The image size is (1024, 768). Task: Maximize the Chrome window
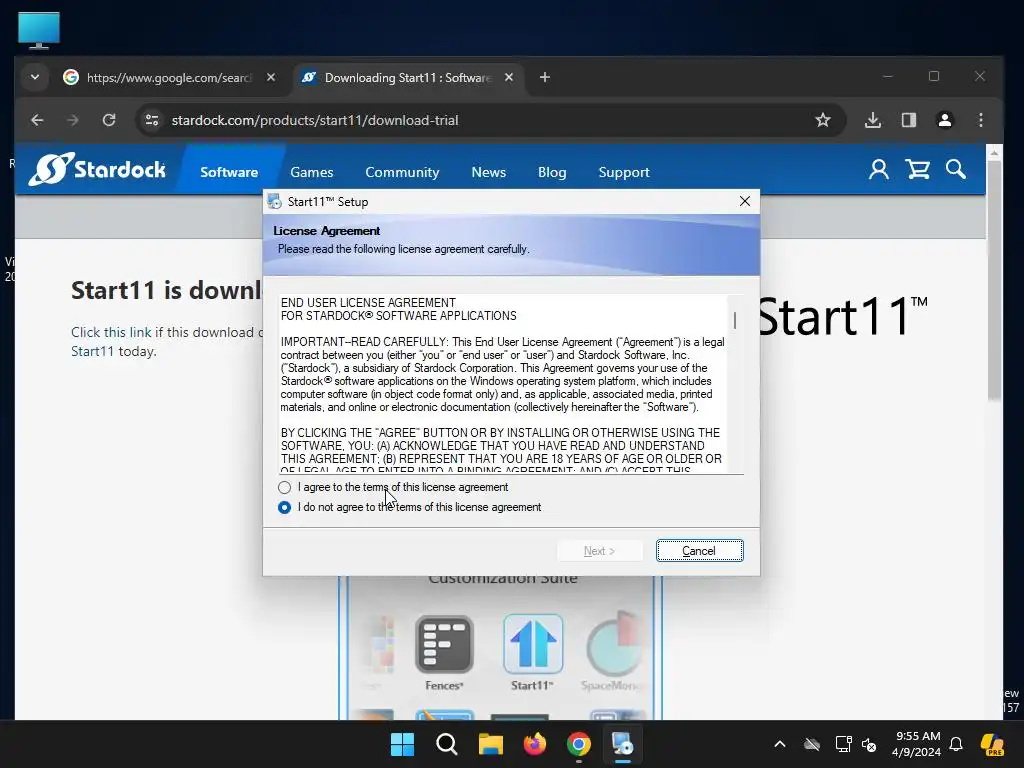(934, 76)
